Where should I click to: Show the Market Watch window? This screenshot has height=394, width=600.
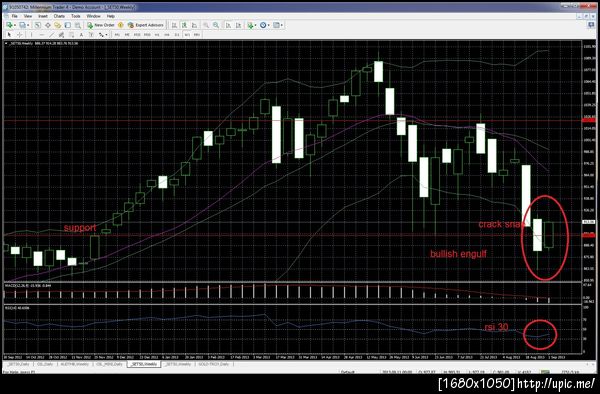pos(38,25)
